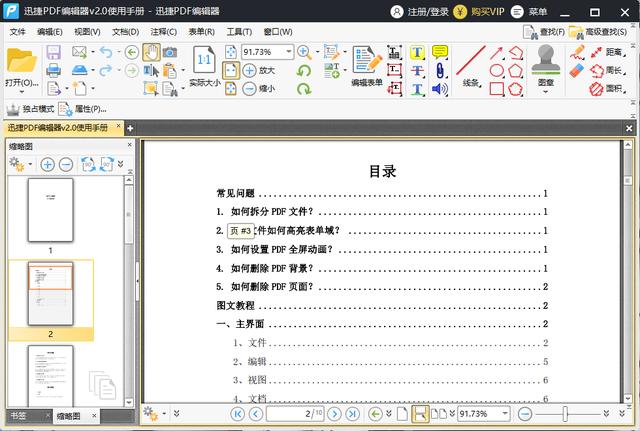This screenshot has height=431, width=640.
Task: Expand the thumbnail panel options gear dropdown
Action: coord(30,164)
